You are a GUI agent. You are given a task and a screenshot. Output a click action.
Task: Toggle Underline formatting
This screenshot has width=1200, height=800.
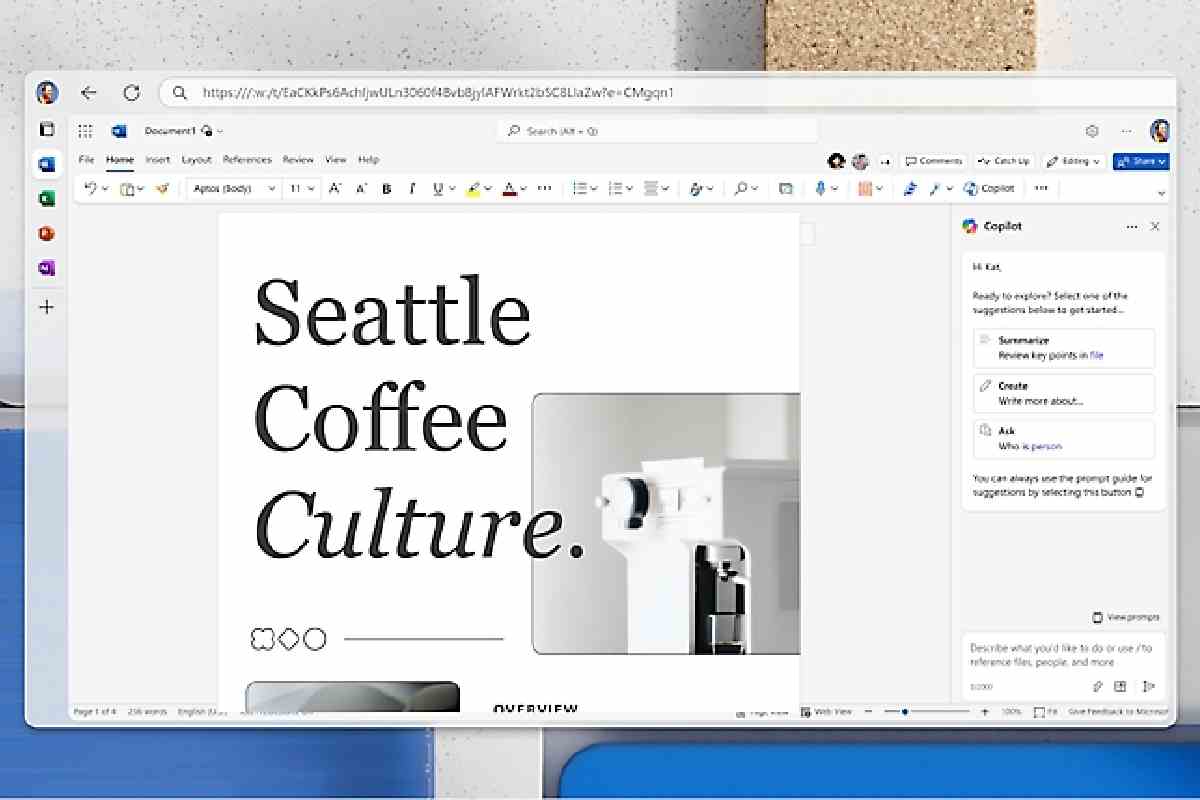click(437, 188)
